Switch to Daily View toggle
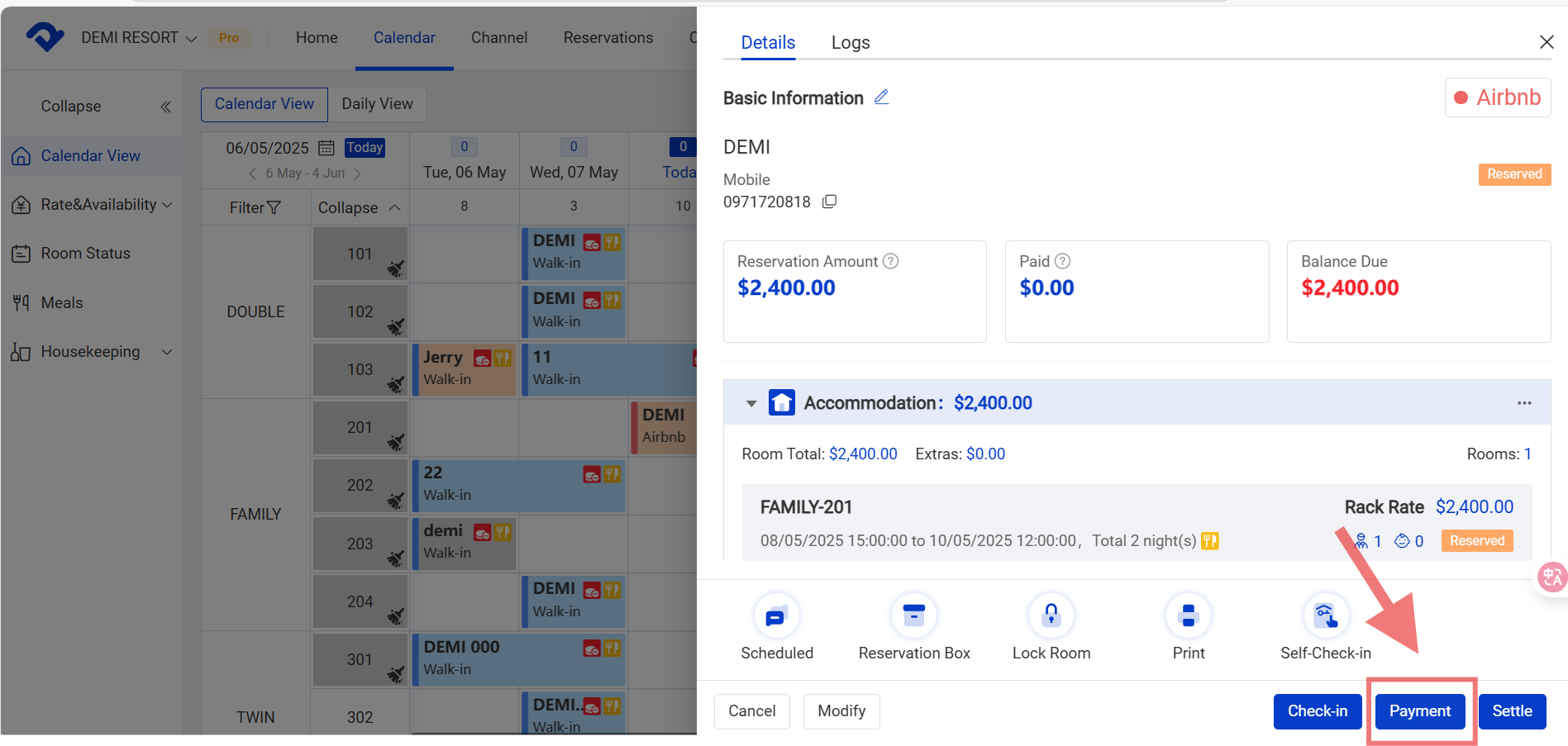Viewport: 1568px width, 746px height. (377, 104)
